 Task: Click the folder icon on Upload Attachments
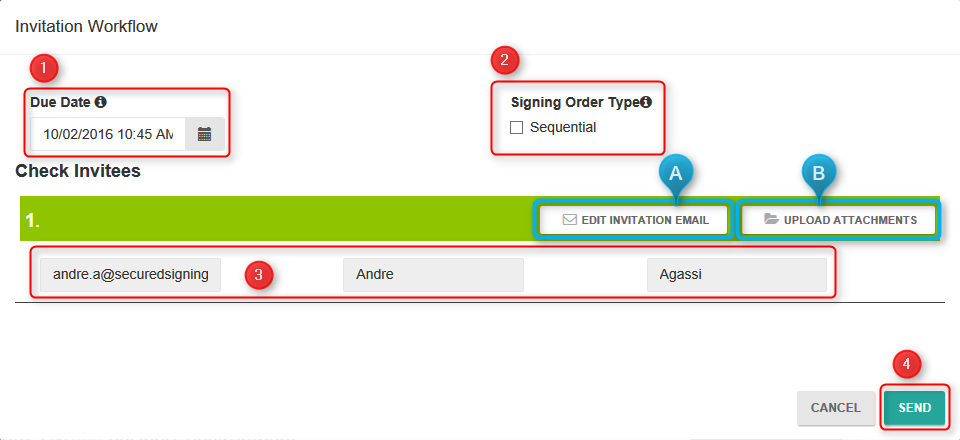(771, 219)
